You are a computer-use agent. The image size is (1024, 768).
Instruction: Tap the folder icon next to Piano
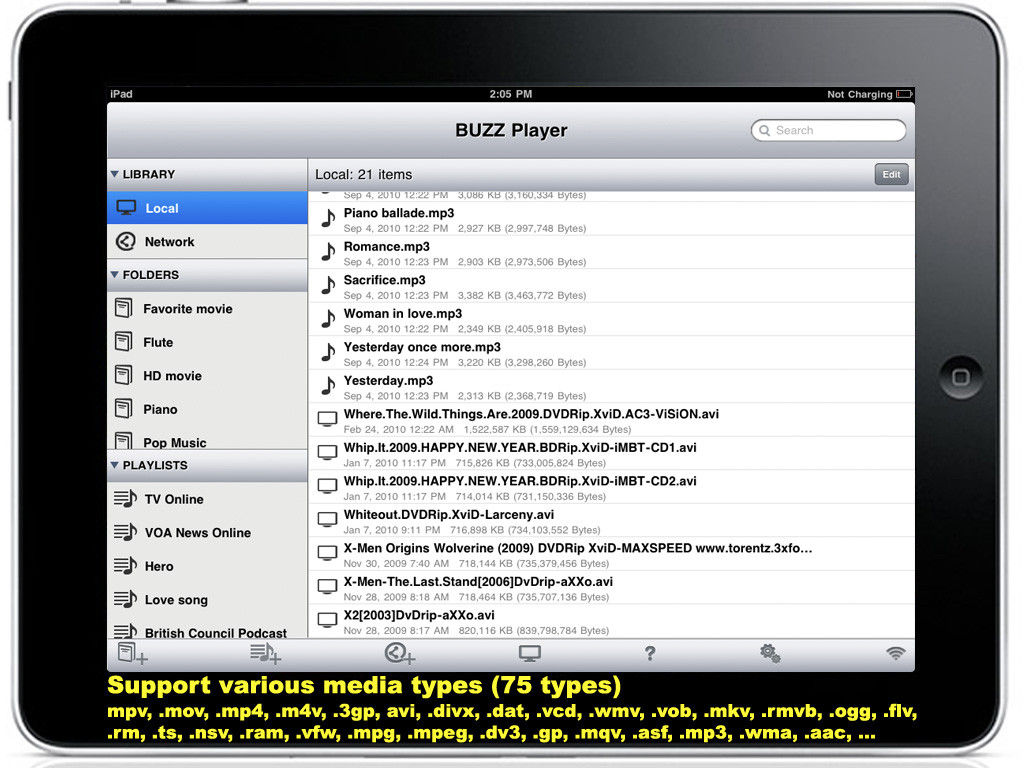point(123,408)
